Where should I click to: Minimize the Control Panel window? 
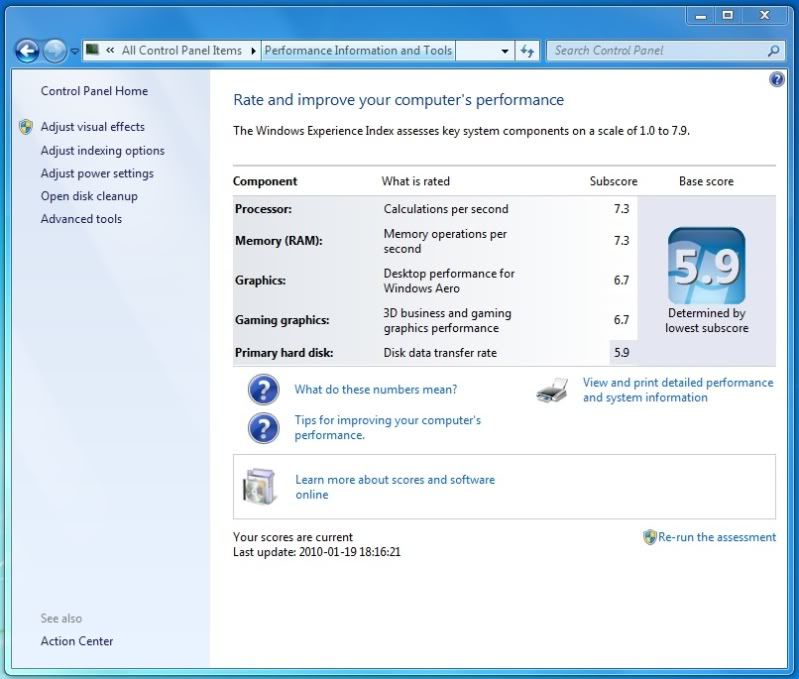[701, 16]
